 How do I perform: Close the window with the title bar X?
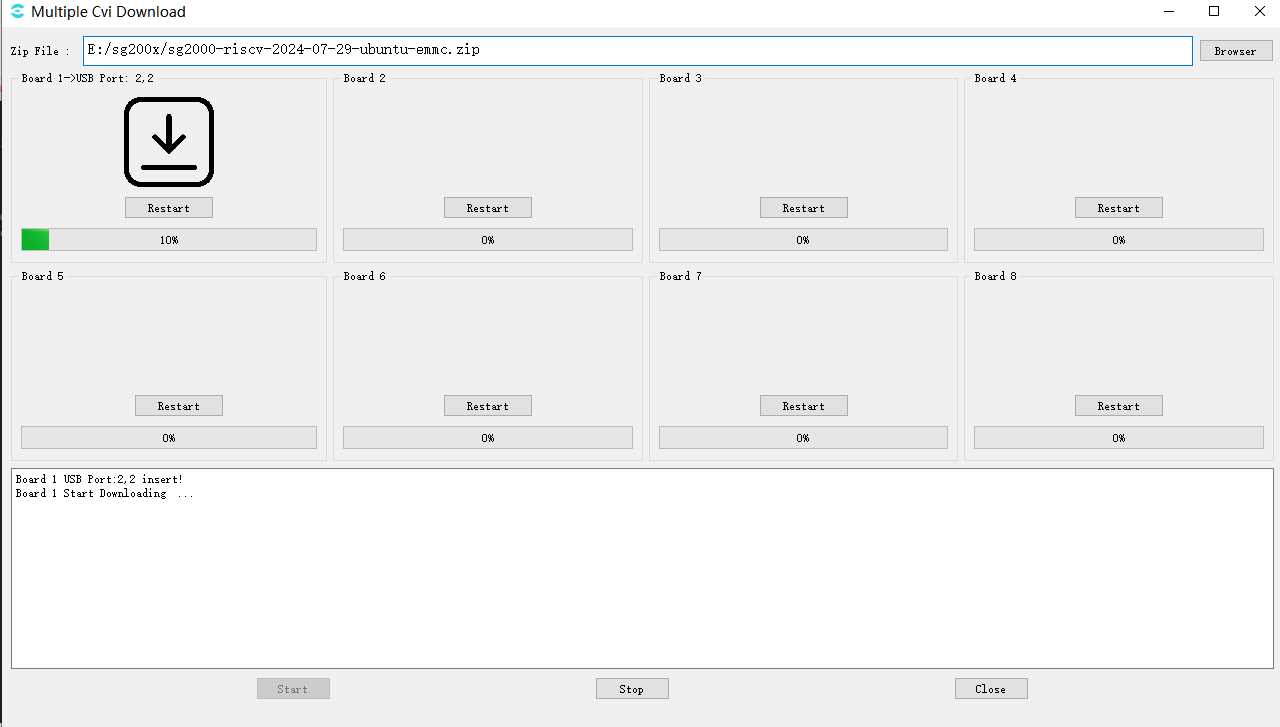pos(1260,12)
